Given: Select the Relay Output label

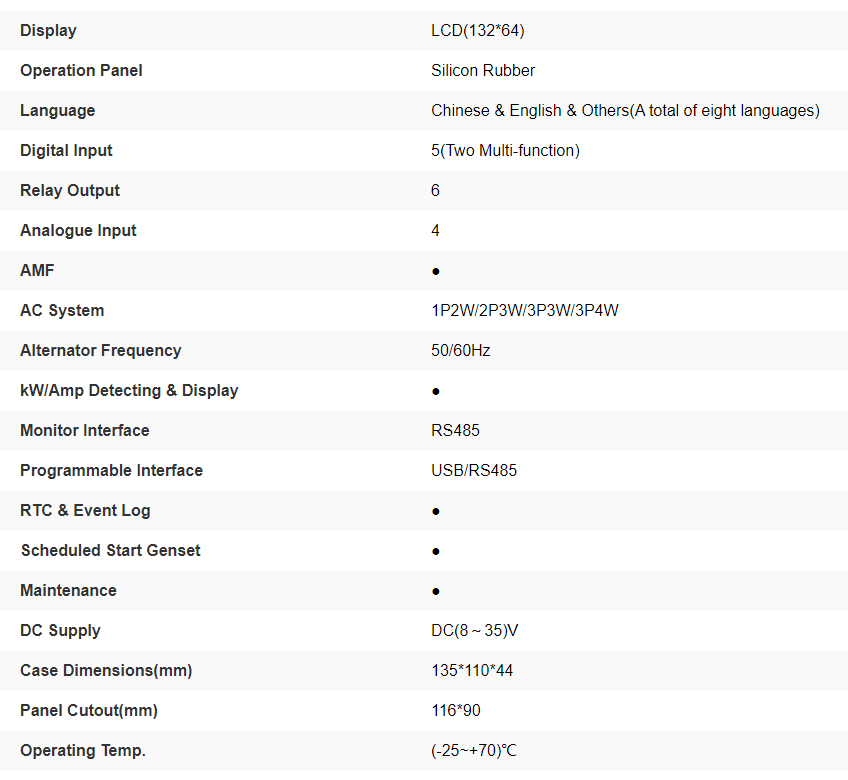Looking at the screenshot, I should (70, 190).
